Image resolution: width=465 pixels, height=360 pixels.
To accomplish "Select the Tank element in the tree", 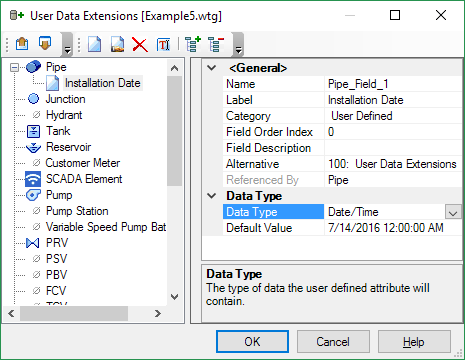I will point(58,131).
